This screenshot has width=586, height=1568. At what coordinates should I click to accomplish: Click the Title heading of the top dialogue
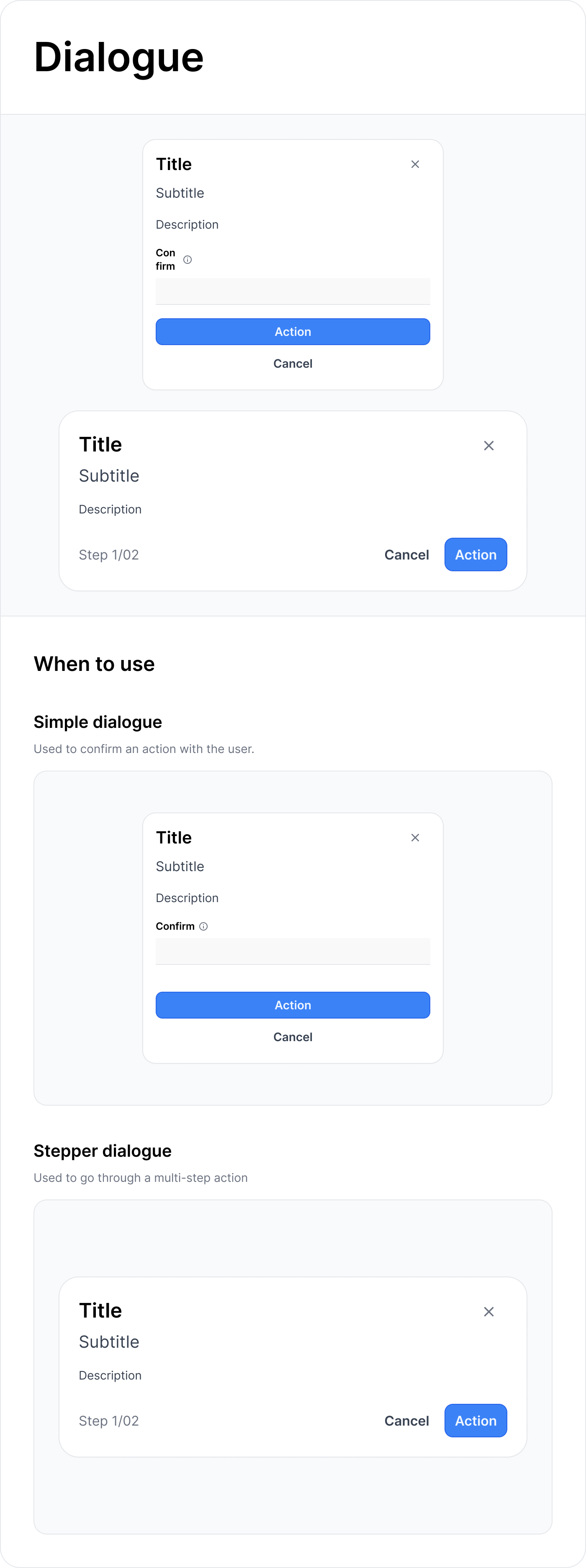pyautogui.click(x=173, y=164)
